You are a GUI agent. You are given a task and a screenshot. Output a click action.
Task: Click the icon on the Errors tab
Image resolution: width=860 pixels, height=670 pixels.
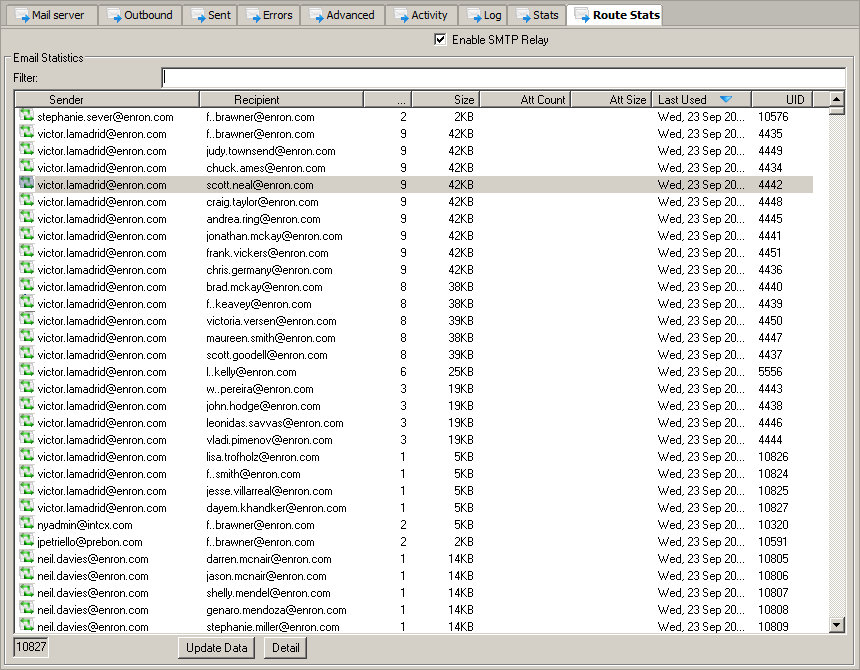[254, 15]
